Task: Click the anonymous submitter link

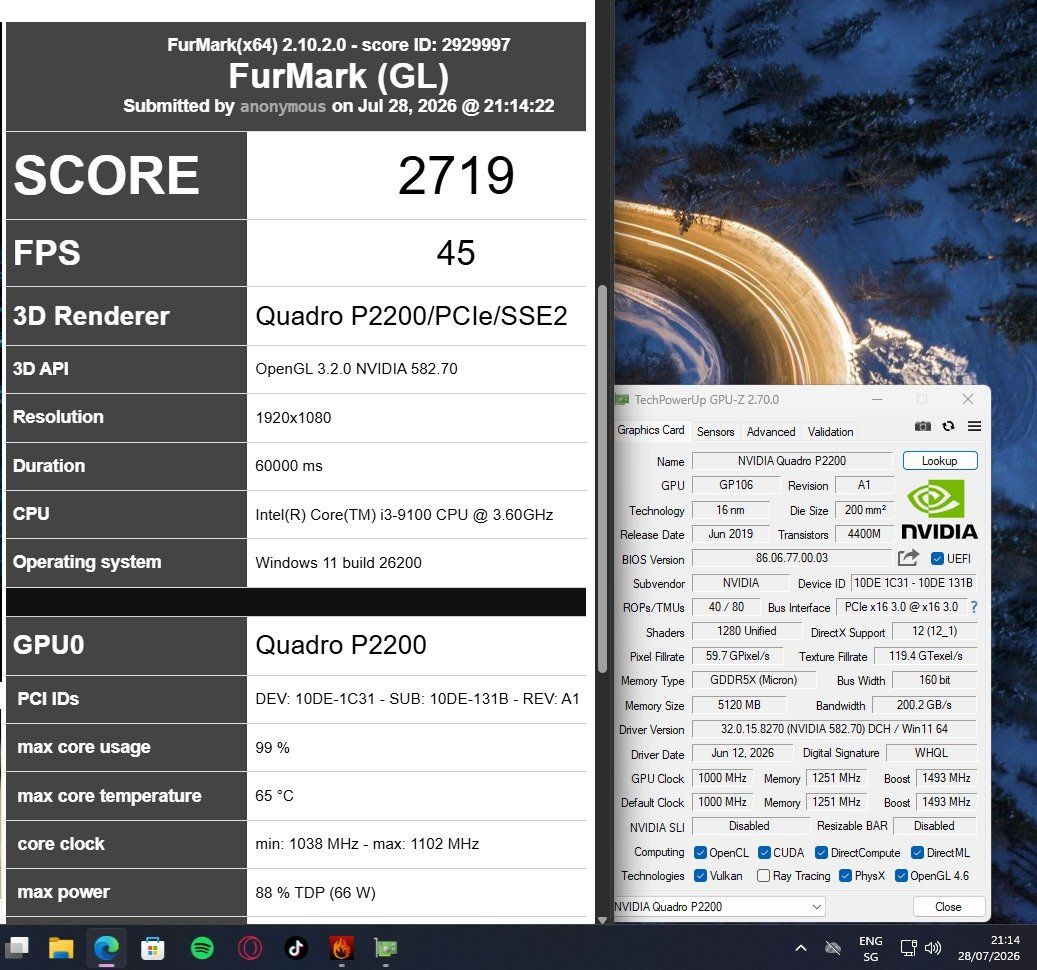Action: [283, 106]
